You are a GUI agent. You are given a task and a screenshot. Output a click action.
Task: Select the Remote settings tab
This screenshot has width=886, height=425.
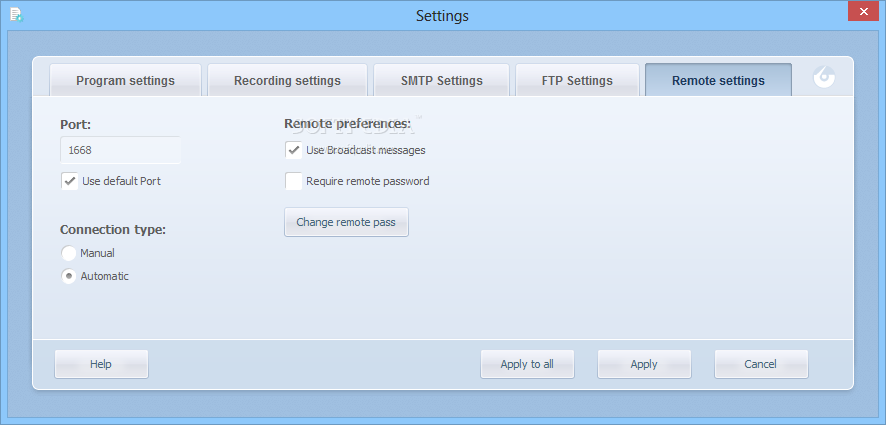[x=718, y=80]
